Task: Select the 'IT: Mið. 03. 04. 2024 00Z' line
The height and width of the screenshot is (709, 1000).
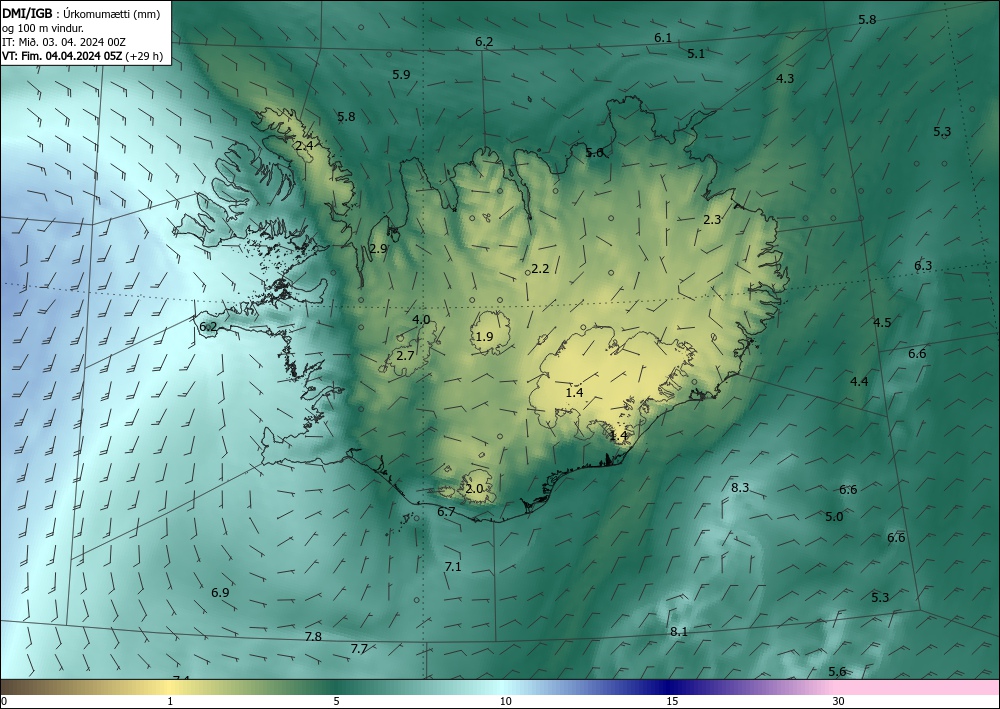Action: 64,42
